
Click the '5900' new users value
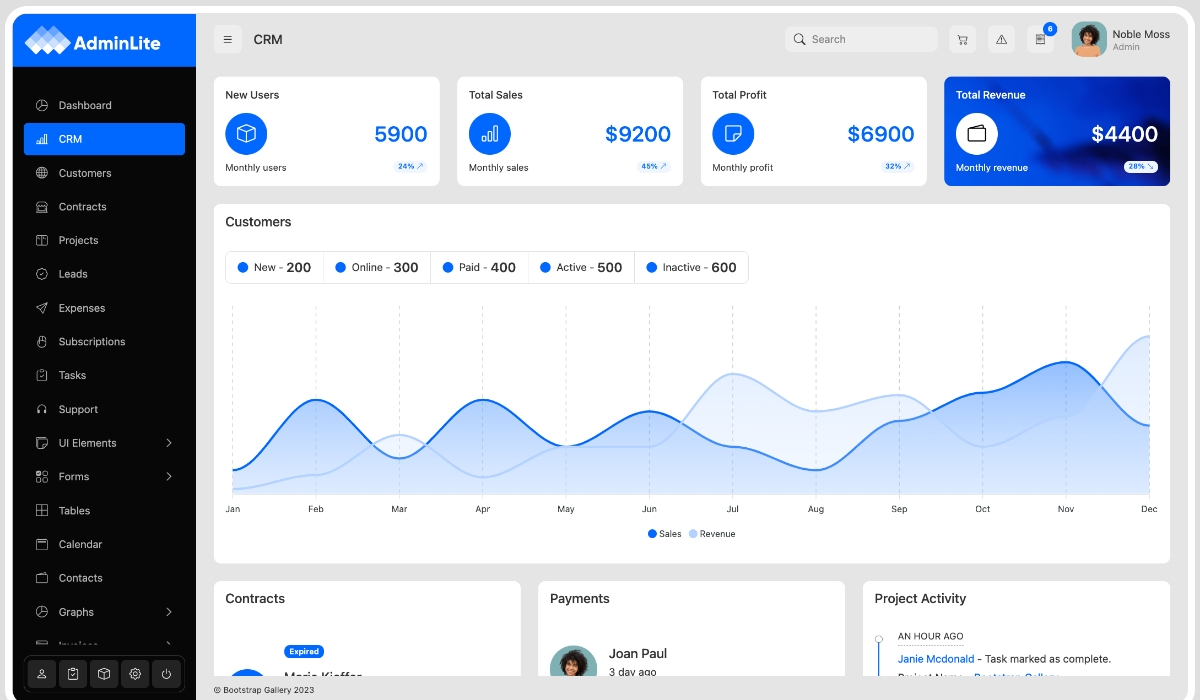click(401, 134)
